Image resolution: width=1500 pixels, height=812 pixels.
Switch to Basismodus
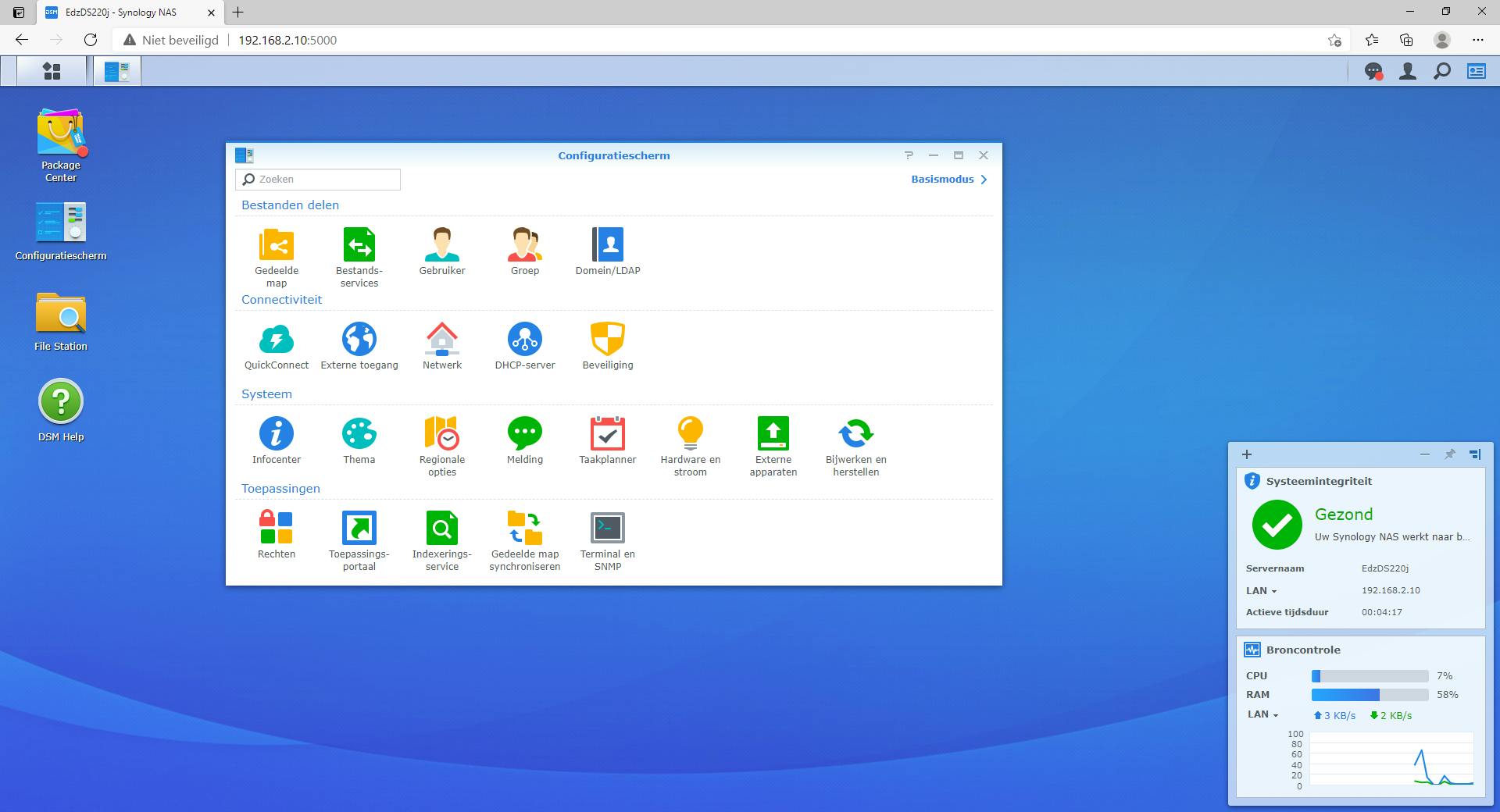[x=949, y=180]
